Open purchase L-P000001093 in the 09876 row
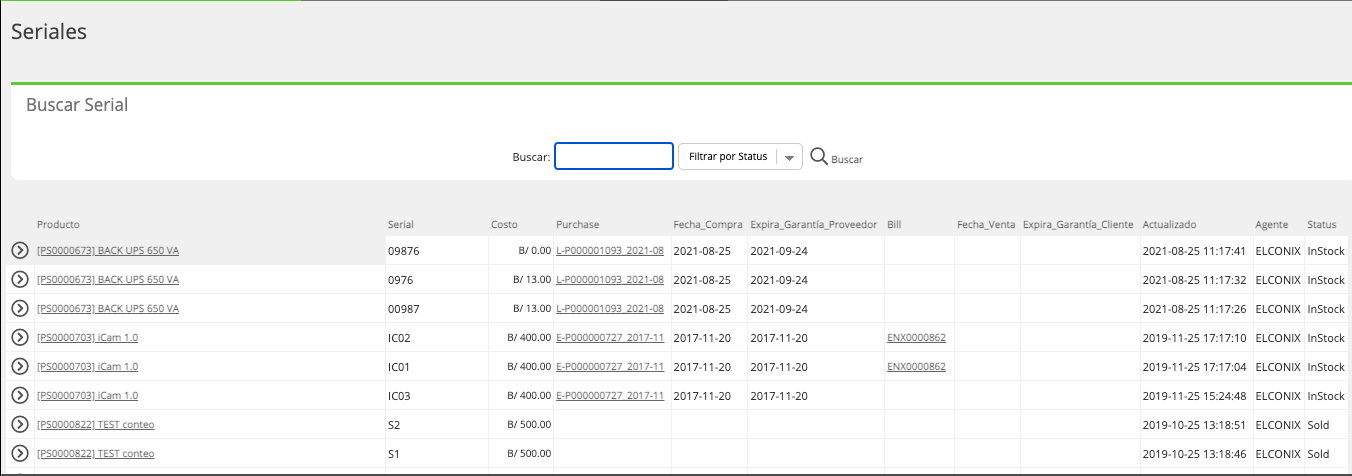The width and height of the screenshot is (1352, 476). [610, 251]
